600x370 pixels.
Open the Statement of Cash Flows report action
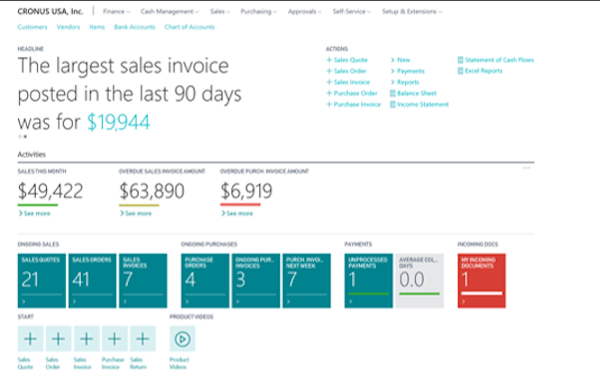tap(496, 60)
